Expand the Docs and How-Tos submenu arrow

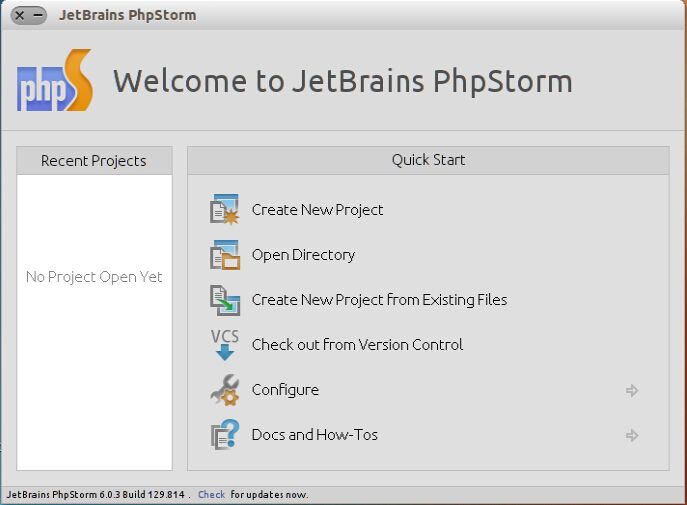click(x=632, y=435)
